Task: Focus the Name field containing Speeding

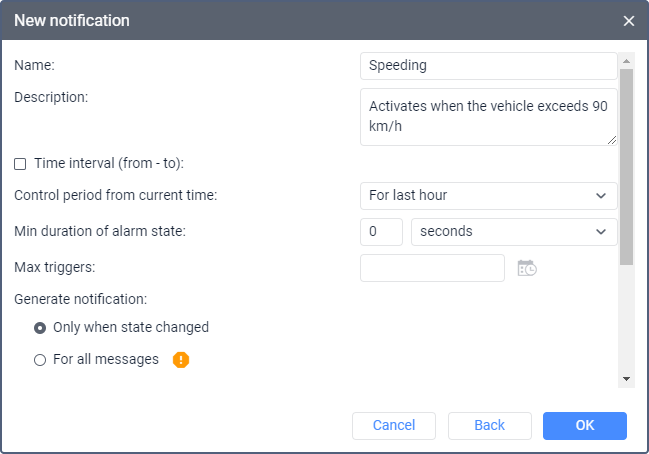Action: [488, 66]
